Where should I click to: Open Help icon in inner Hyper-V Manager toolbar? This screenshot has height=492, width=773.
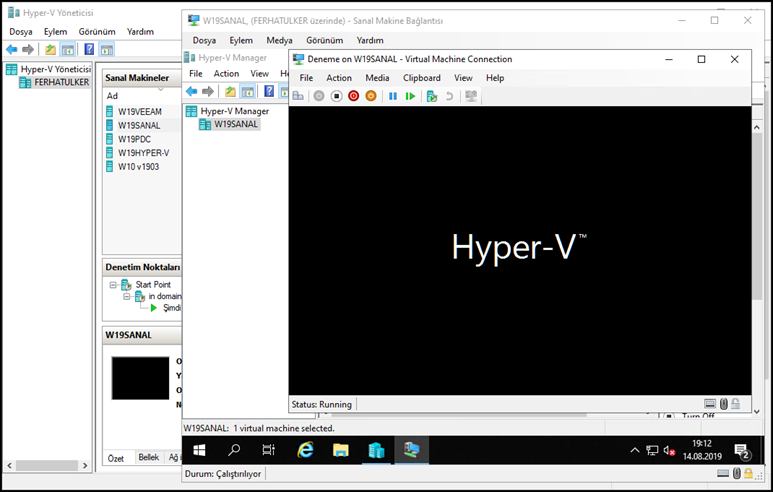pyautogui.click(x=269, y=91)
